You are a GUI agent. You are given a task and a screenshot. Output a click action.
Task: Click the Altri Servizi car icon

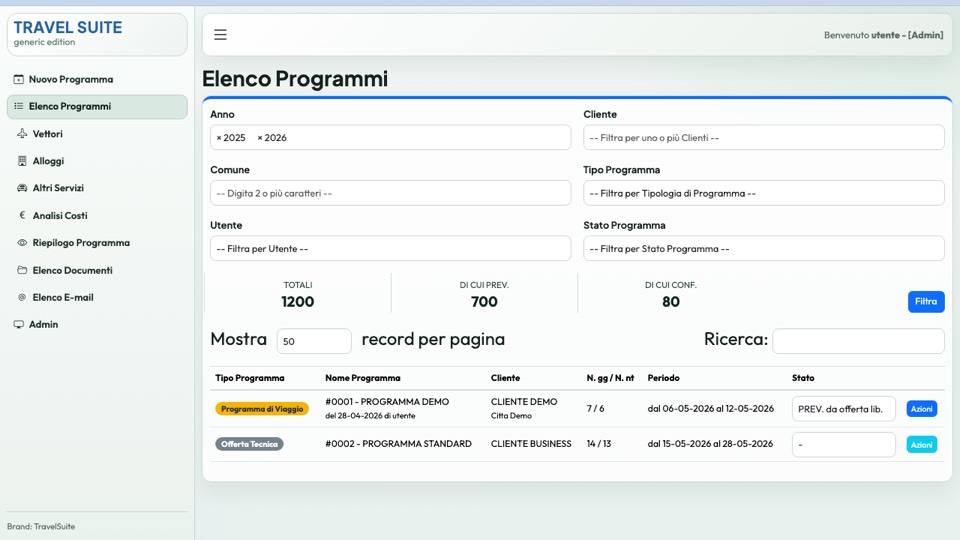click(22, 188)
